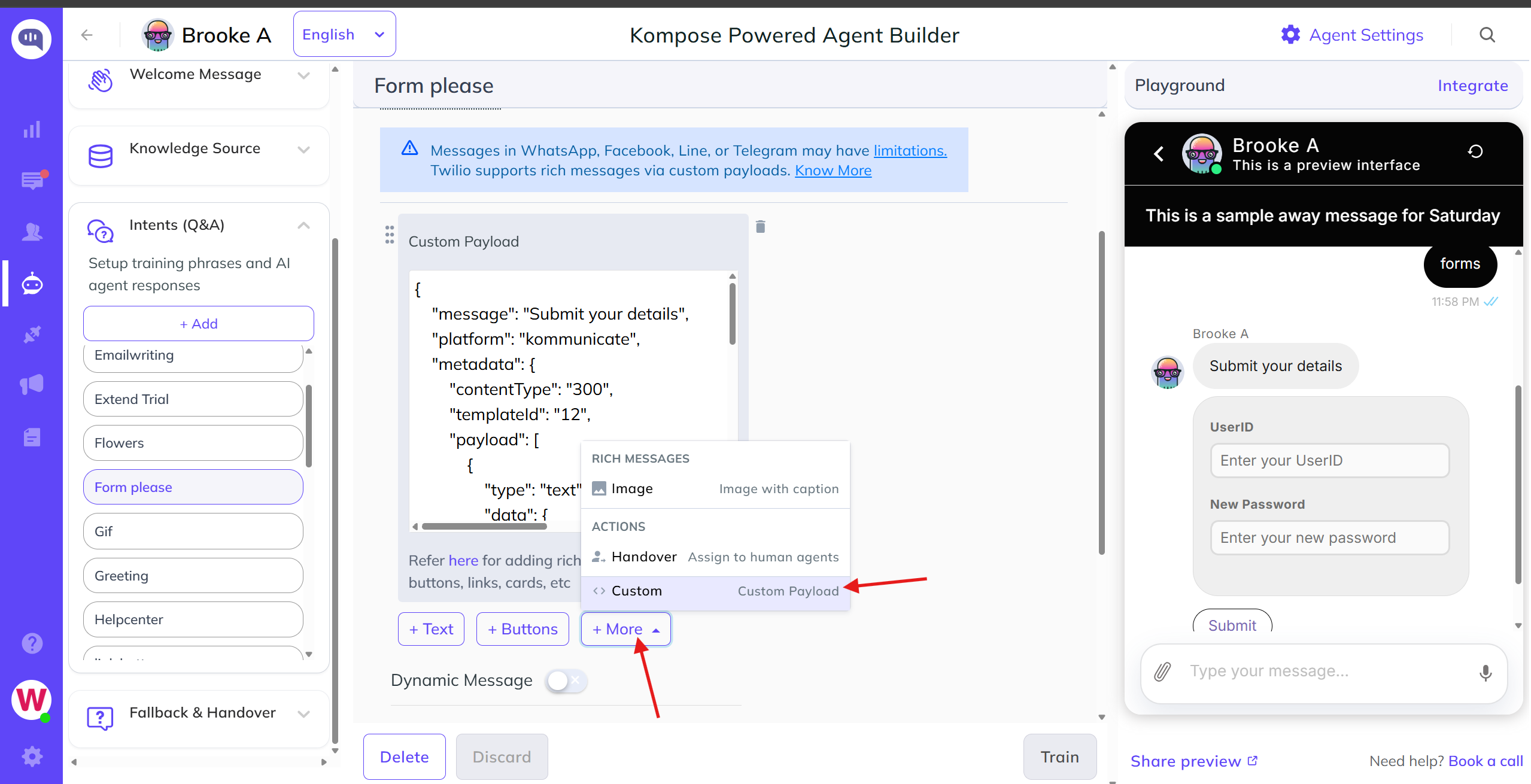Screen dimensions: 1531x784
Task: Expand the Fallback & Handover section
Action: 303,713
